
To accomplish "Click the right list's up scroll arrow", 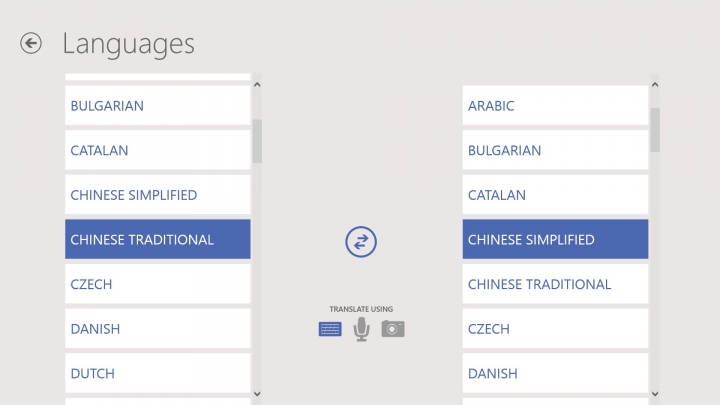I will pos(655,85).
